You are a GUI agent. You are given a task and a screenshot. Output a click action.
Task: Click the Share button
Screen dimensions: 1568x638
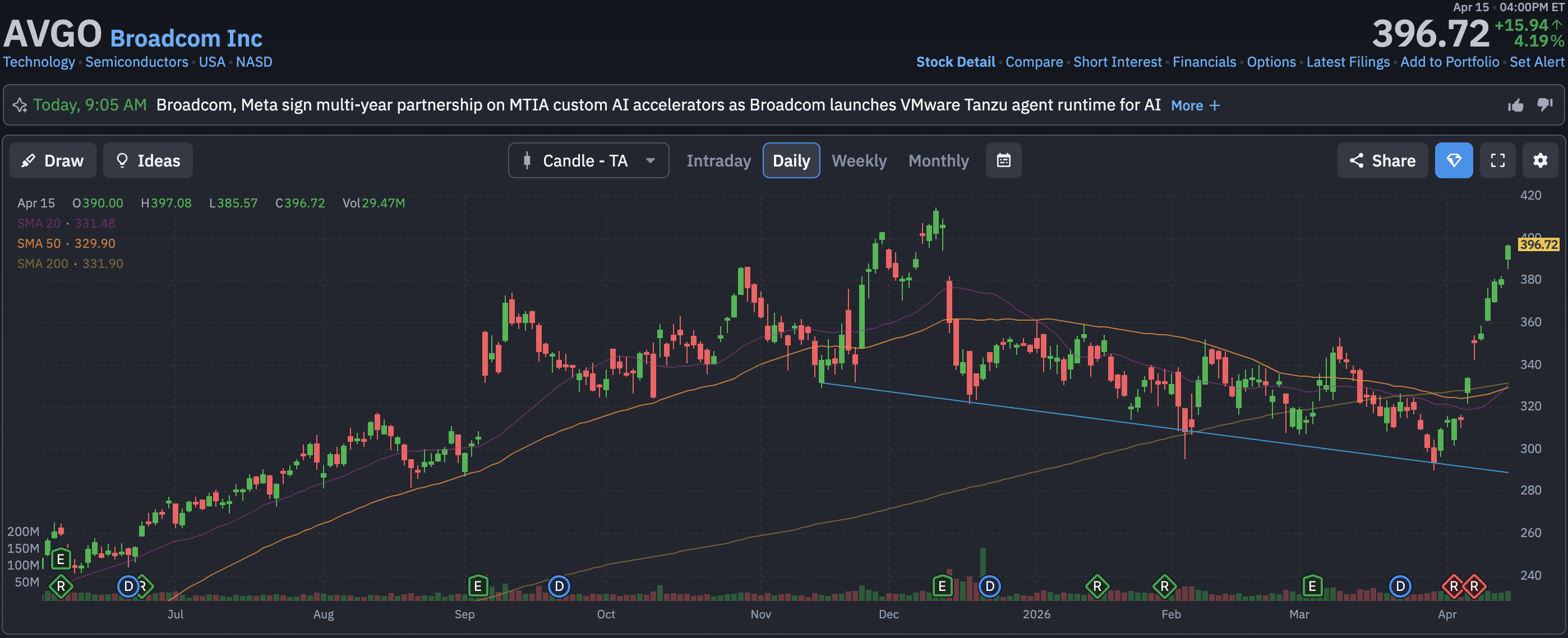coord(1382,160)
